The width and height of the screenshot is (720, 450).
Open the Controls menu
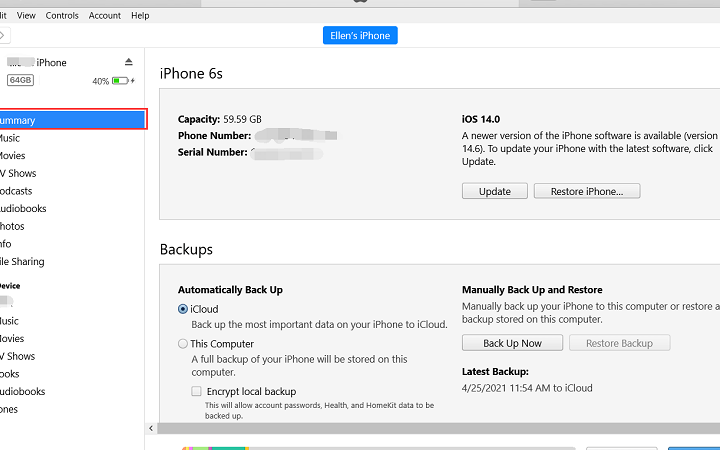tap(62, 16)
